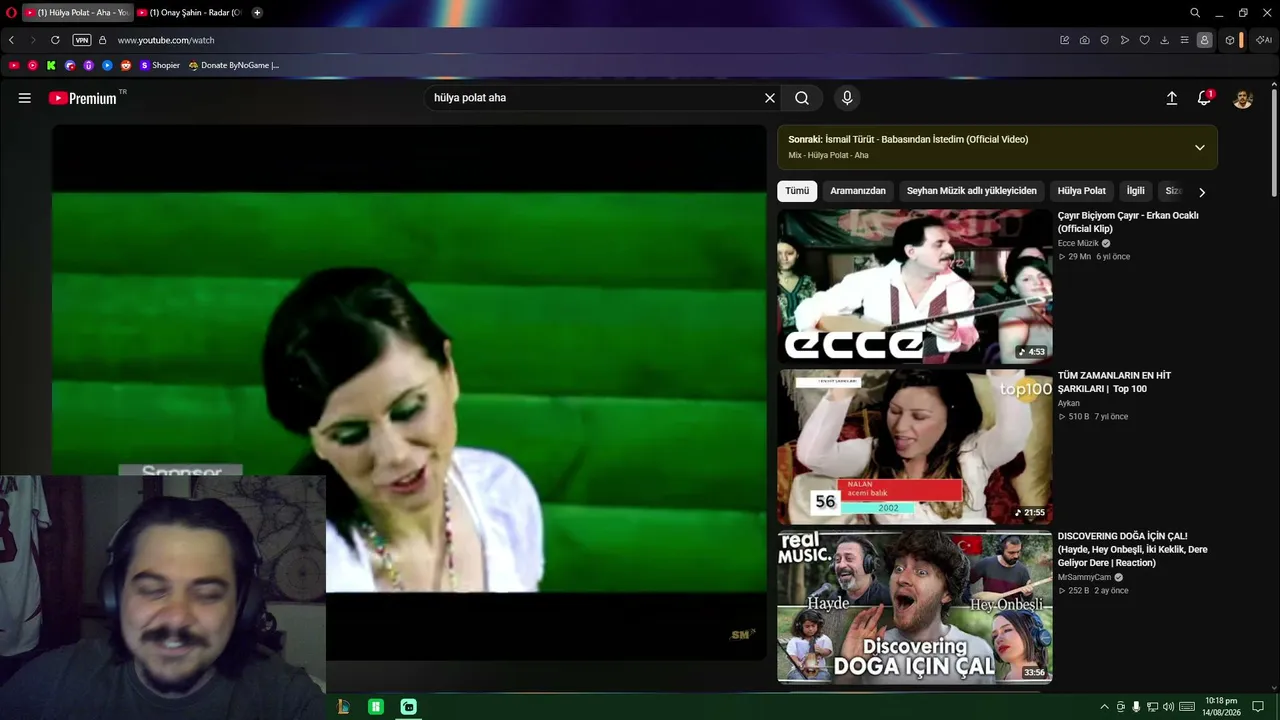
Task: Open the taskbar clock showing 10:18 pm
Action: (x=1221, y=707)
